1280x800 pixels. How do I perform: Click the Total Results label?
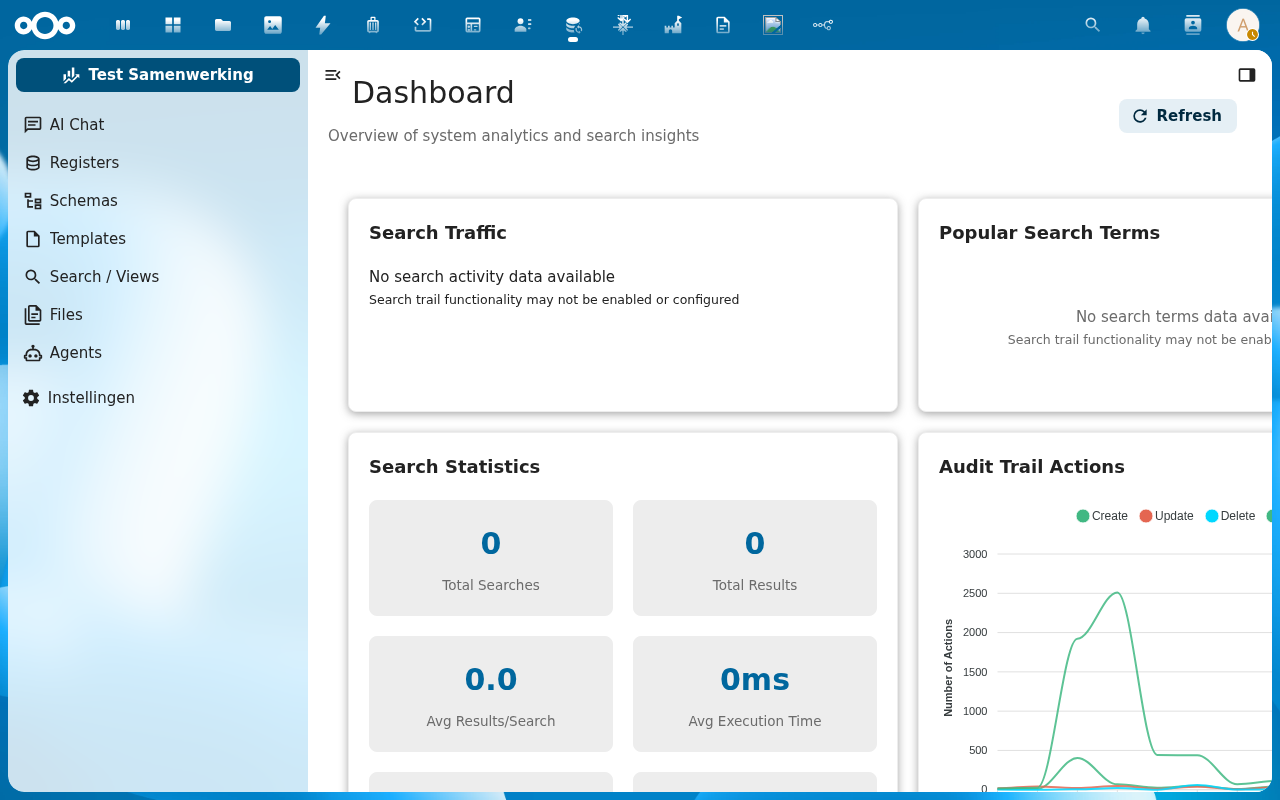coord(755,585)
